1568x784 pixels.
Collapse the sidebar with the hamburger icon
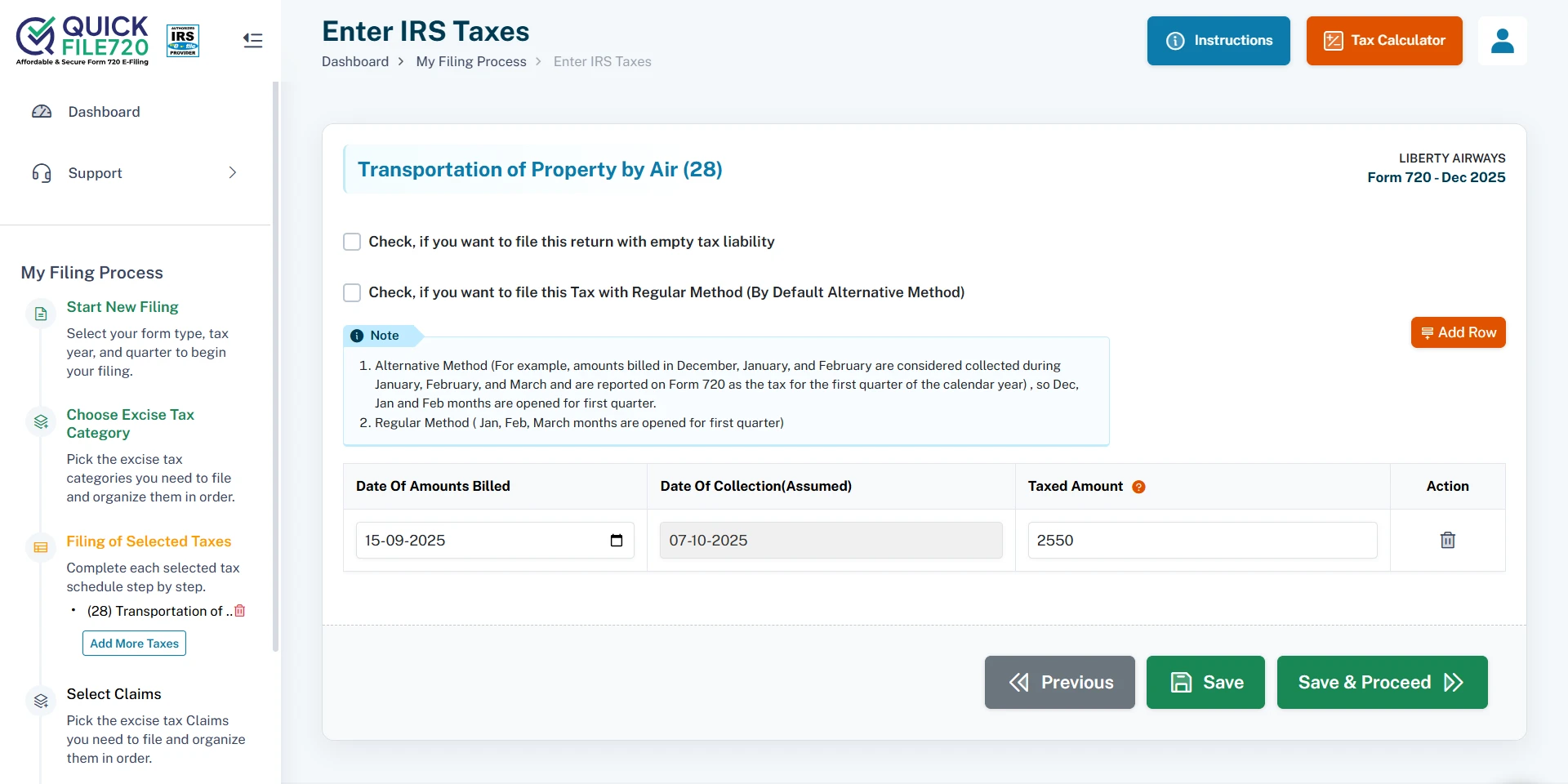253,40
